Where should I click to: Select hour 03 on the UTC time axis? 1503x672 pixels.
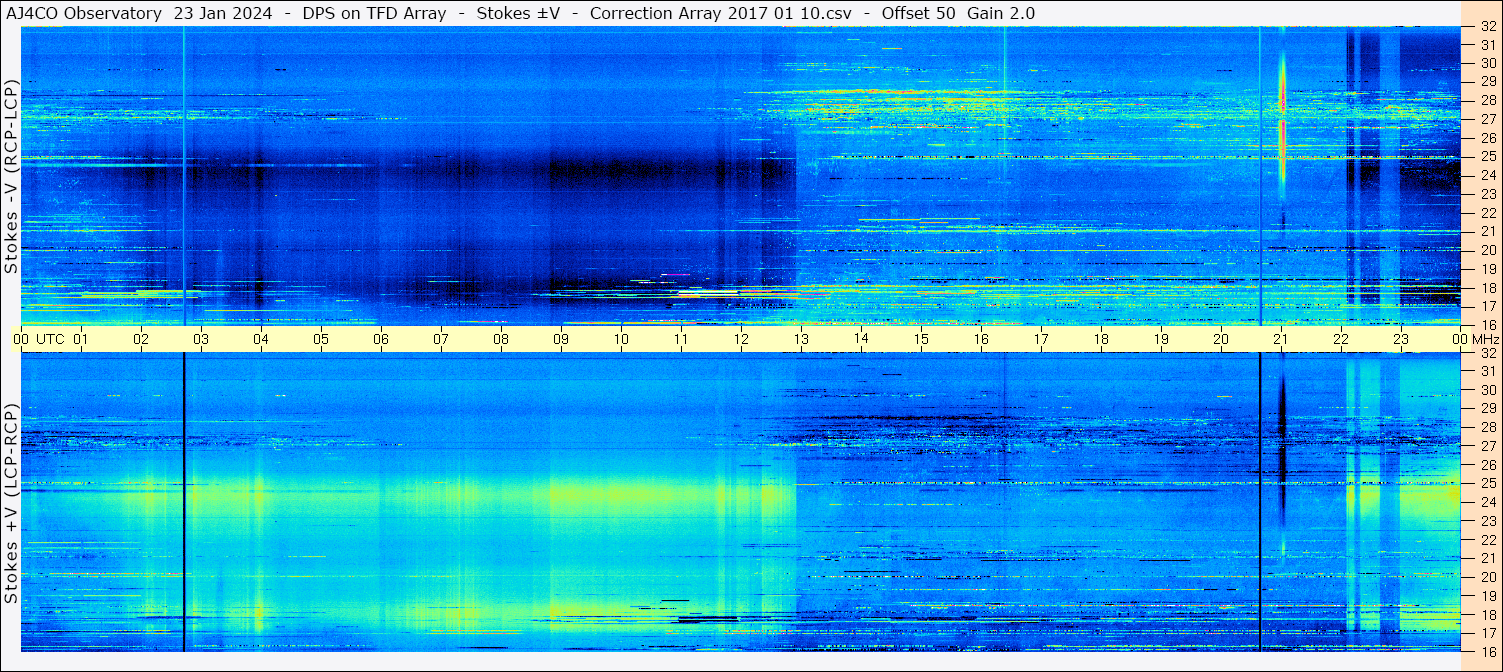(x=201, y=339)
